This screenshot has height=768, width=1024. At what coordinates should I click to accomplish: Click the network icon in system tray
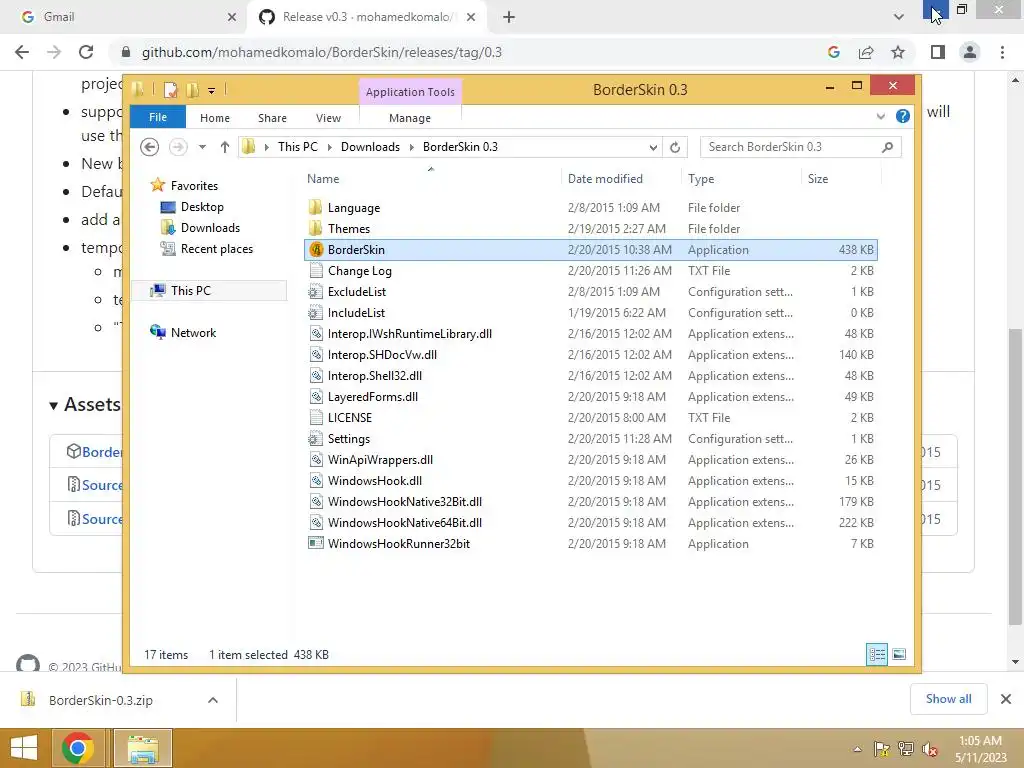905,749
